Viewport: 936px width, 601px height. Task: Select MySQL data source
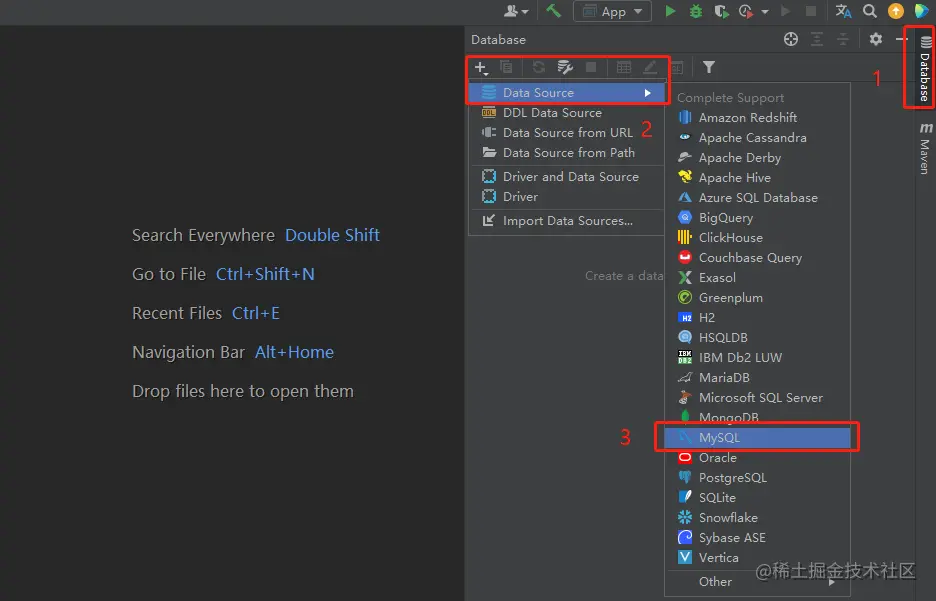pyautogui.click(x=757, y=437)
